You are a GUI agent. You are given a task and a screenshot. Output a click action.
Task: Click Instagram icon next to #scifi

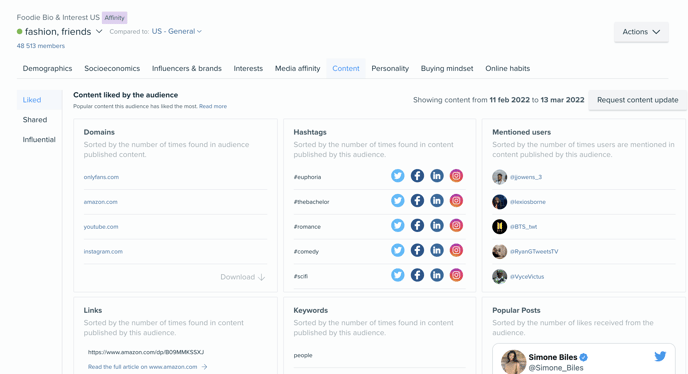tap(456, 275)
